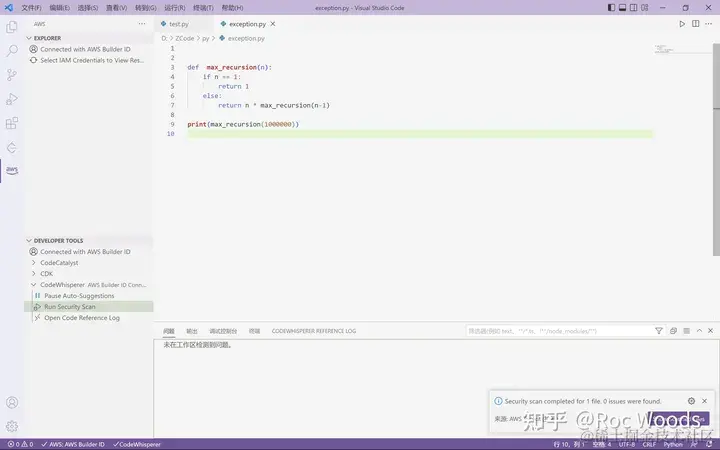Focus the Problems filter input field
The height and width of the screenshot is (450, 720).
(x=559, y=331)
